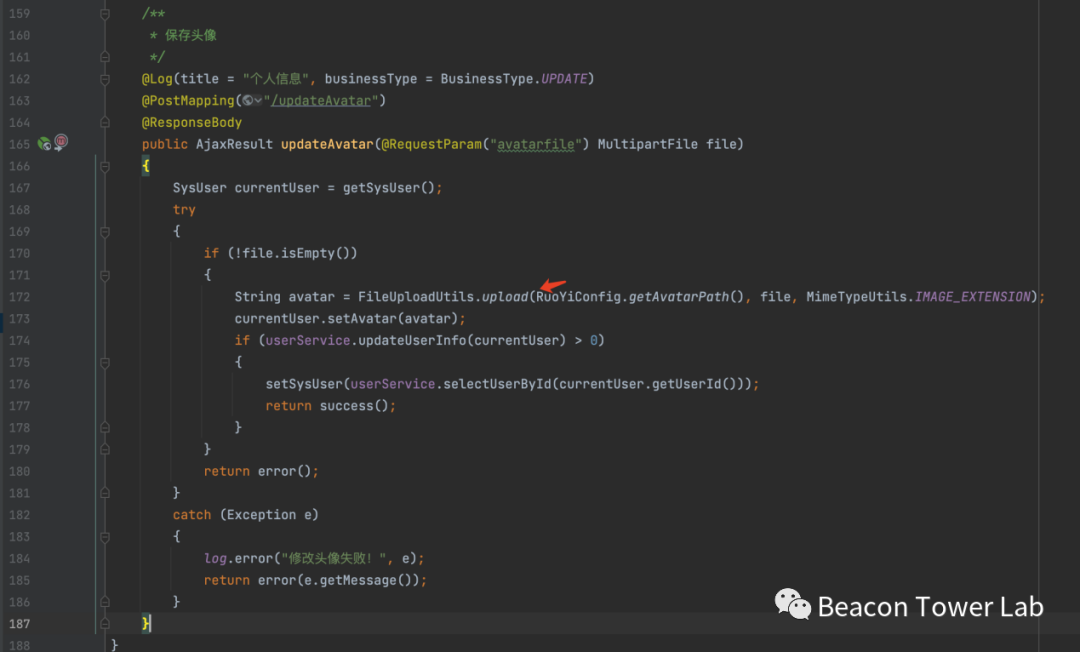Click the FileUploadUtils class name

(416, 297)
